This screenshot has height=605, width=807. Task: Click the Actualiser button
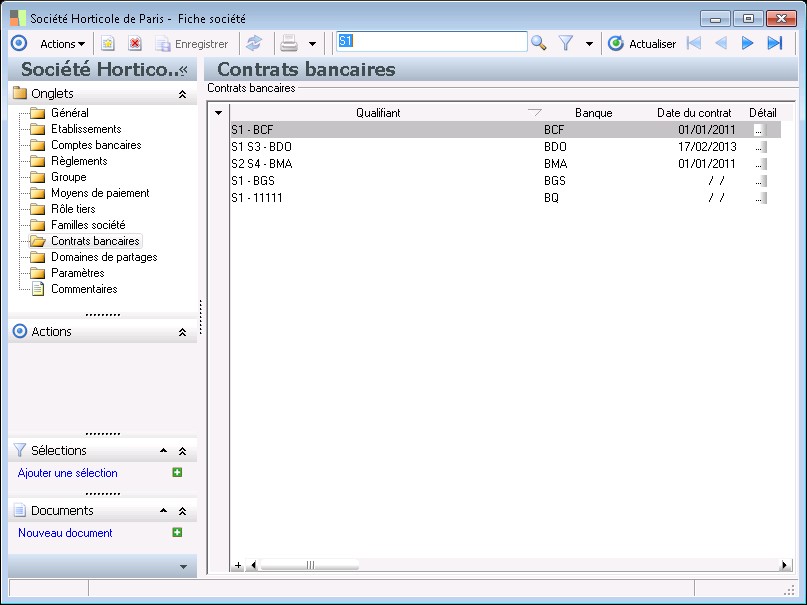coord(642,43)
